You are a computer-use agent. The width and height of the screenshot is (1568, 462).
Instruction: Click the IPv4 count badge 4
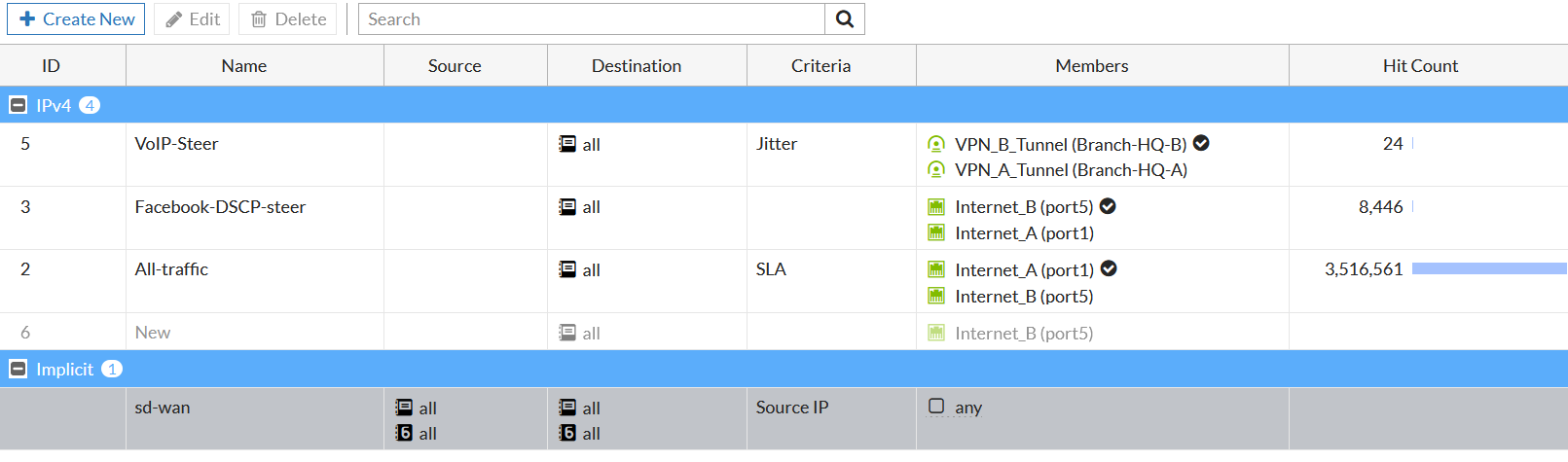90,105
